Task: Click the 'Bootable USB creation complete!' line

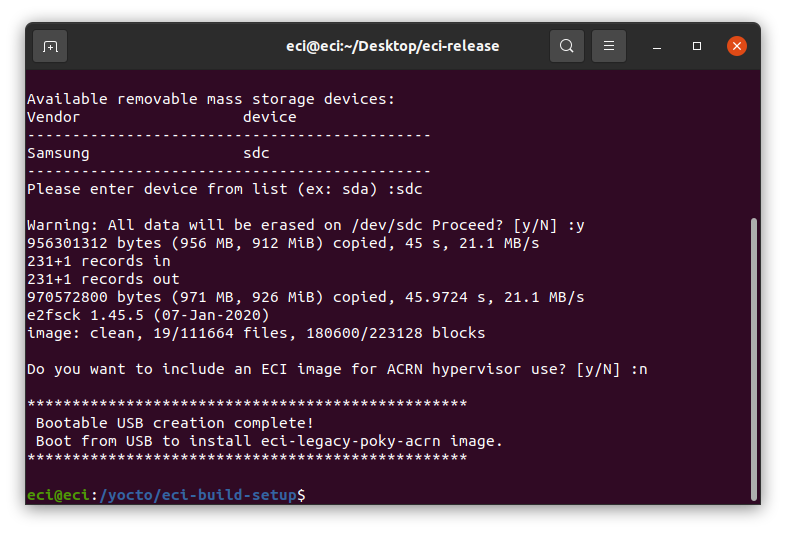Action: [x=174, y=423]
